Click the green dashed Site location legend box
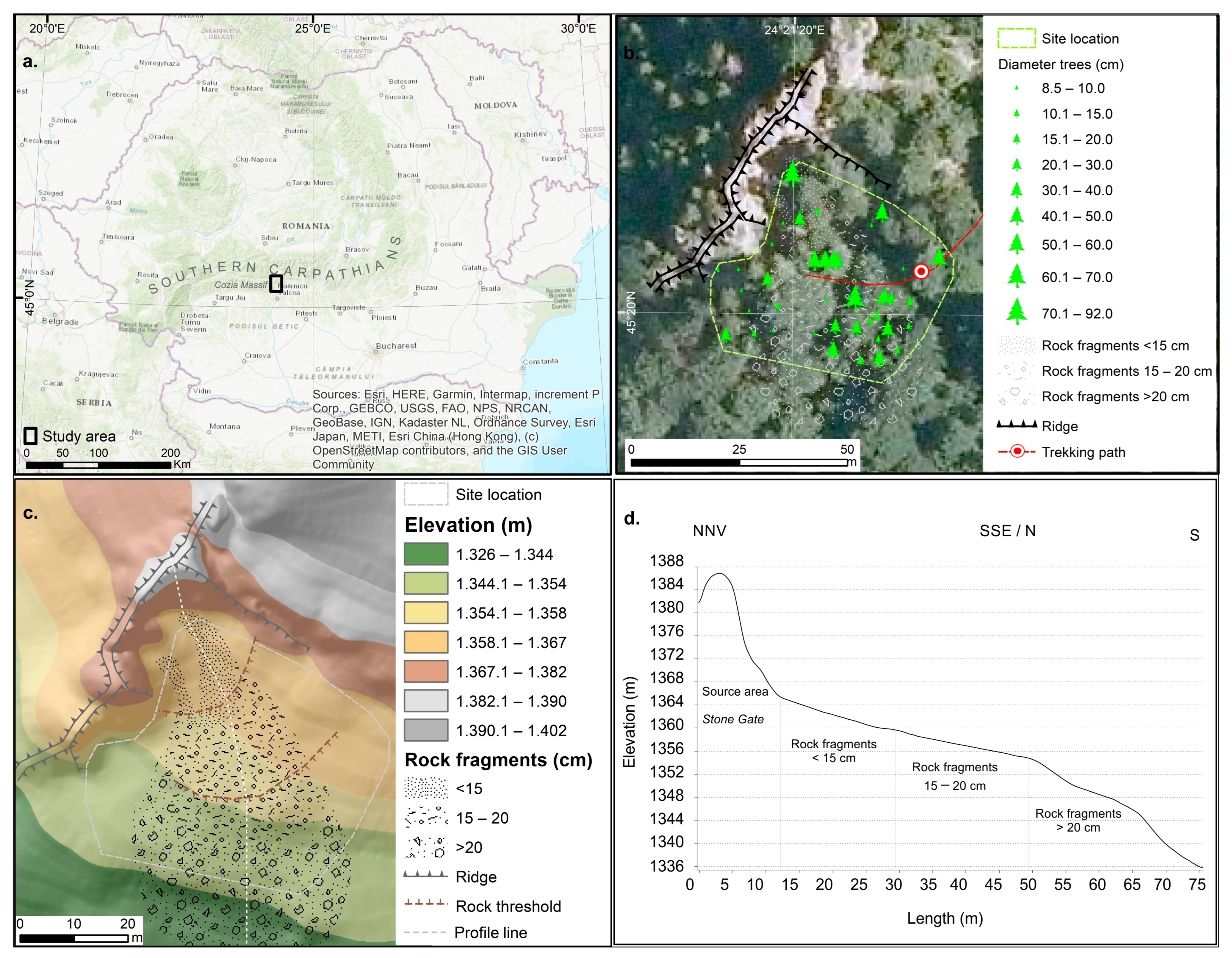Screen dimensions: 1232x958 click(1016, 38)
